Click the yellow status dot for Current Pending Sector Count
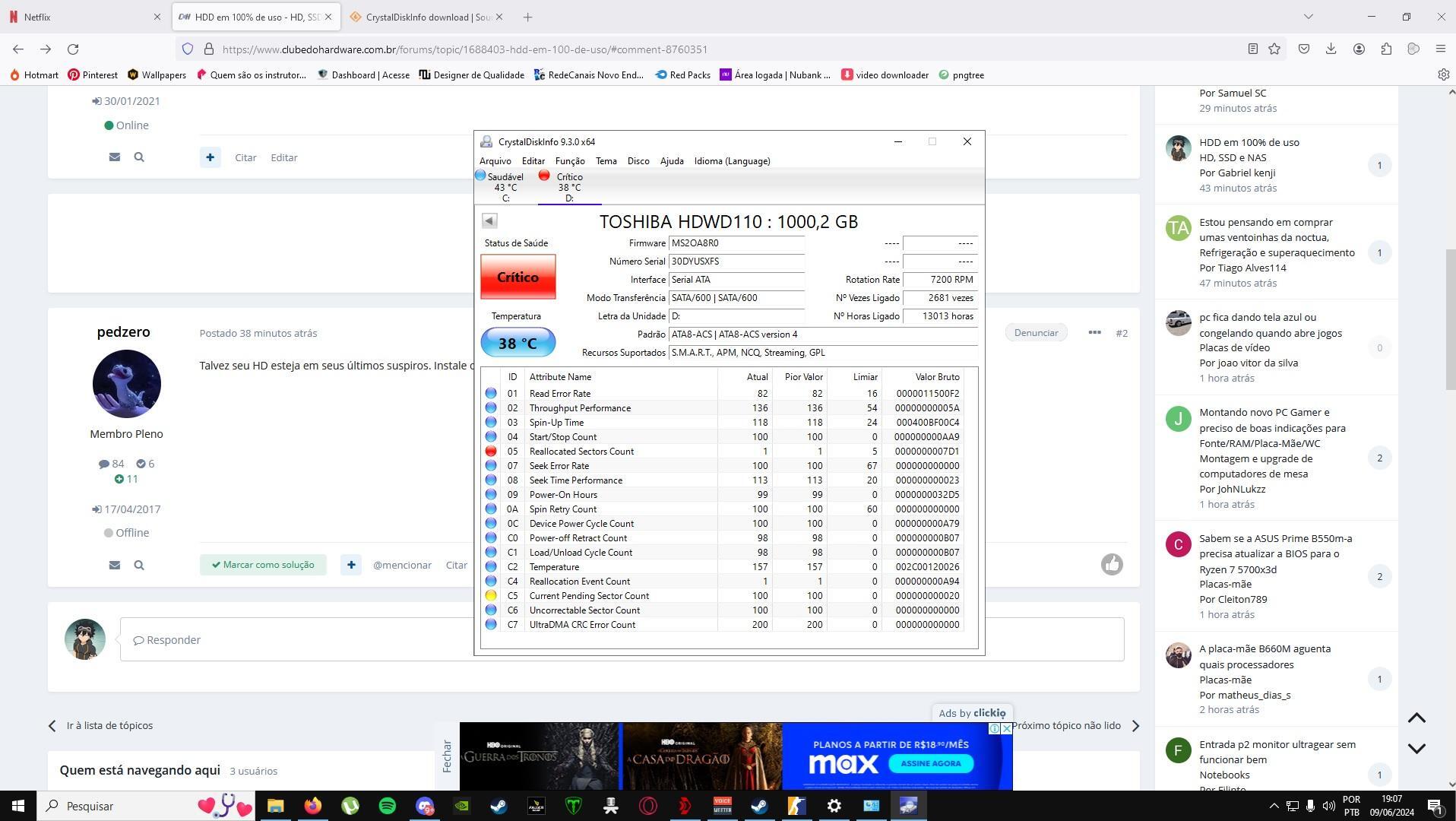 (491, 596)
